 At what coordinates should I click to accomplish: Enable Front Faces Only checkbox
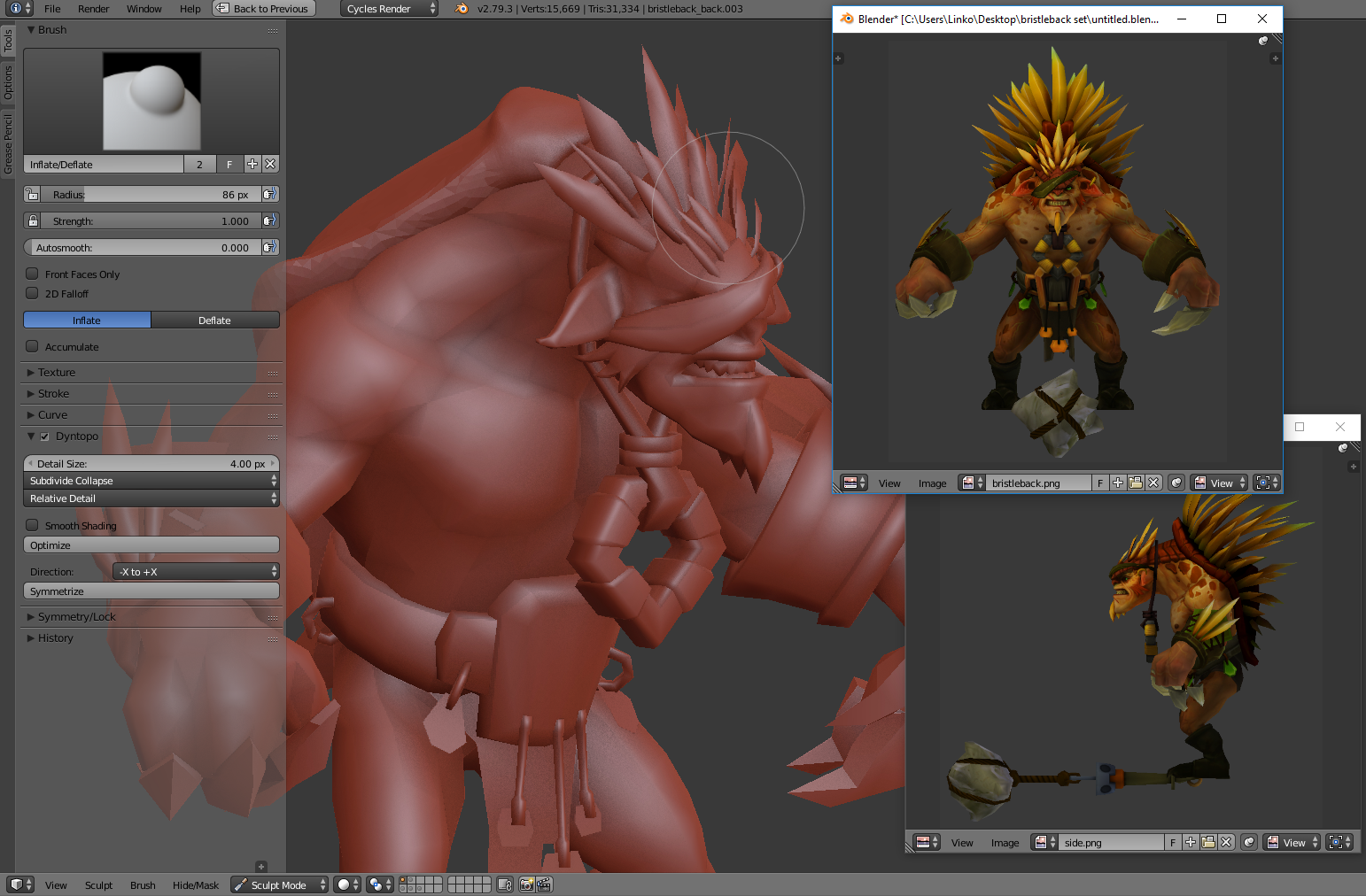coord(33,274)
